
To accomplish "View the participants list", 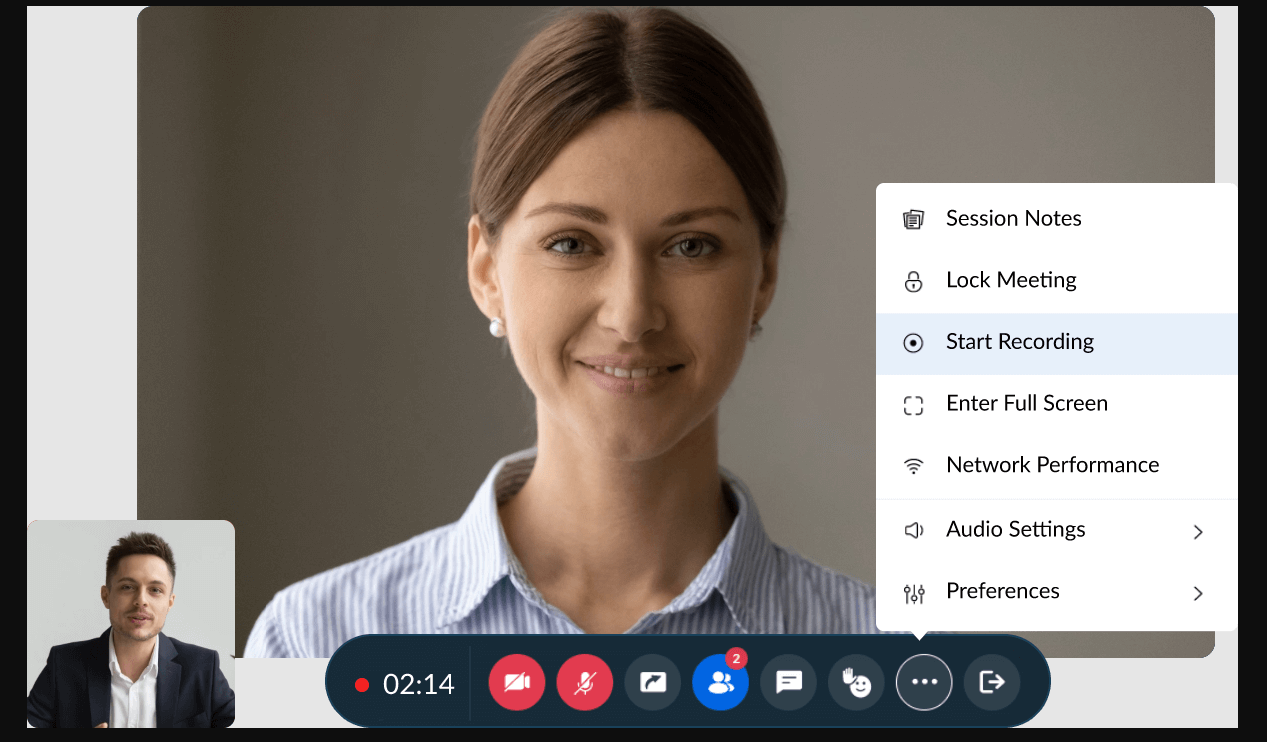I will [x=720, y=681].
